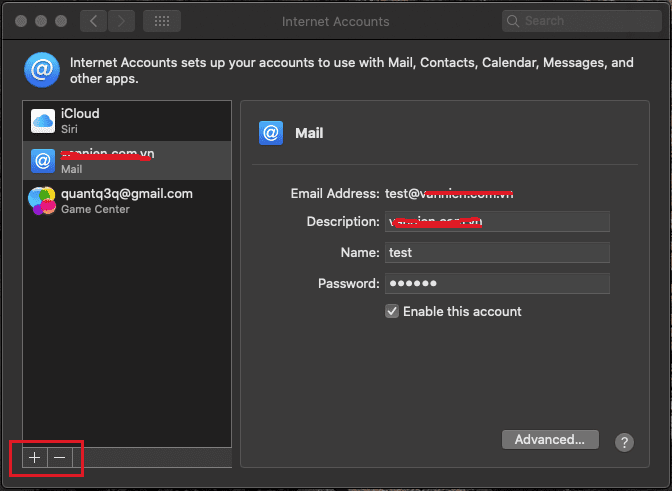Click the blue @ Mail icon in detail pane
Viewport: 672px width, 491px height.
(271, 133)
